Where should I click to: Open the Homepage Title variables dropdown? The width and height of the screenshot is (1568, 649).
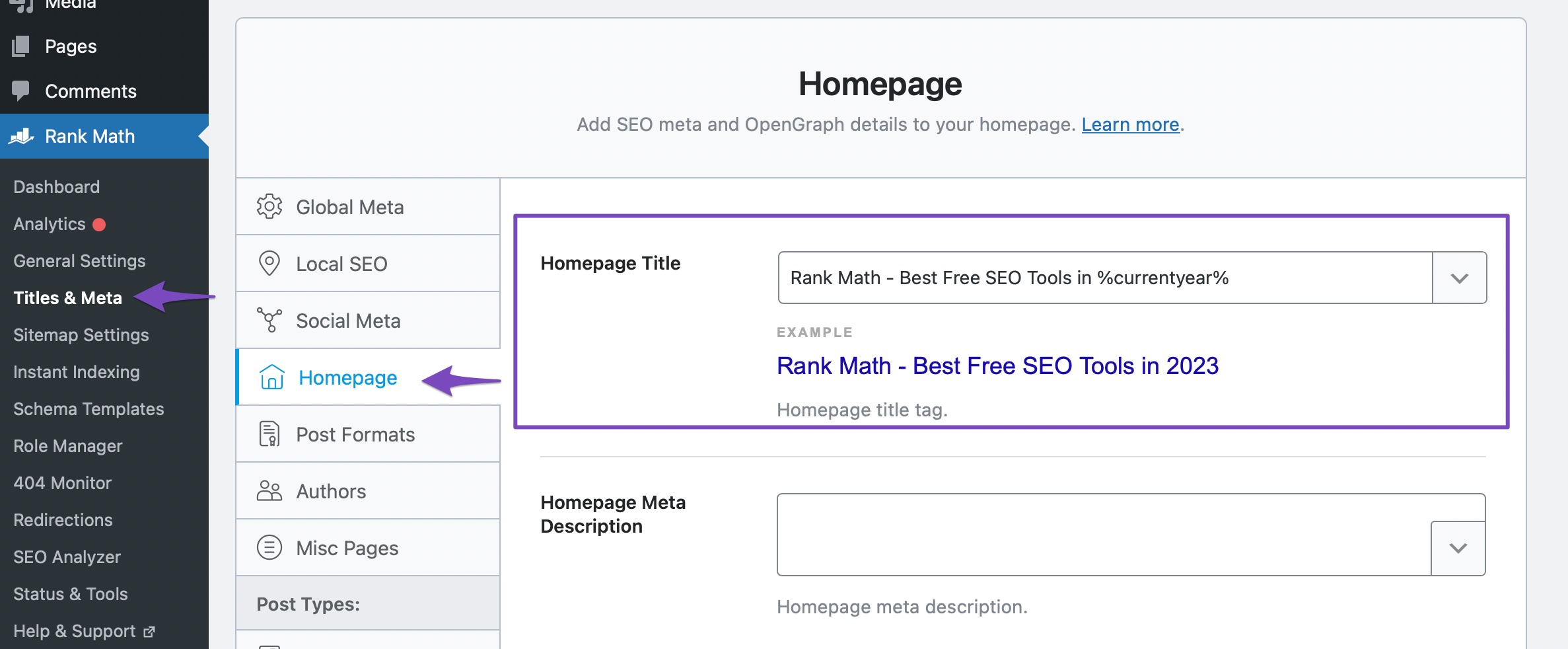1460,278
